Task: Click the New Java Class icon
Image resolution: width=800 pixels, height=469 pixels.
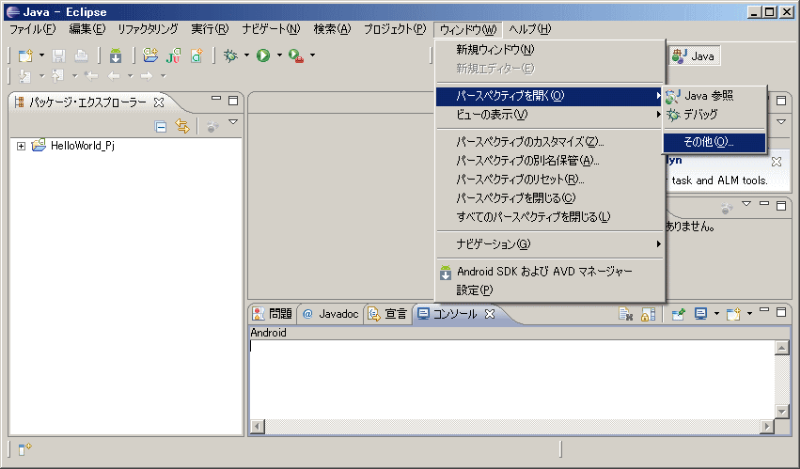Action: [196, 55]
